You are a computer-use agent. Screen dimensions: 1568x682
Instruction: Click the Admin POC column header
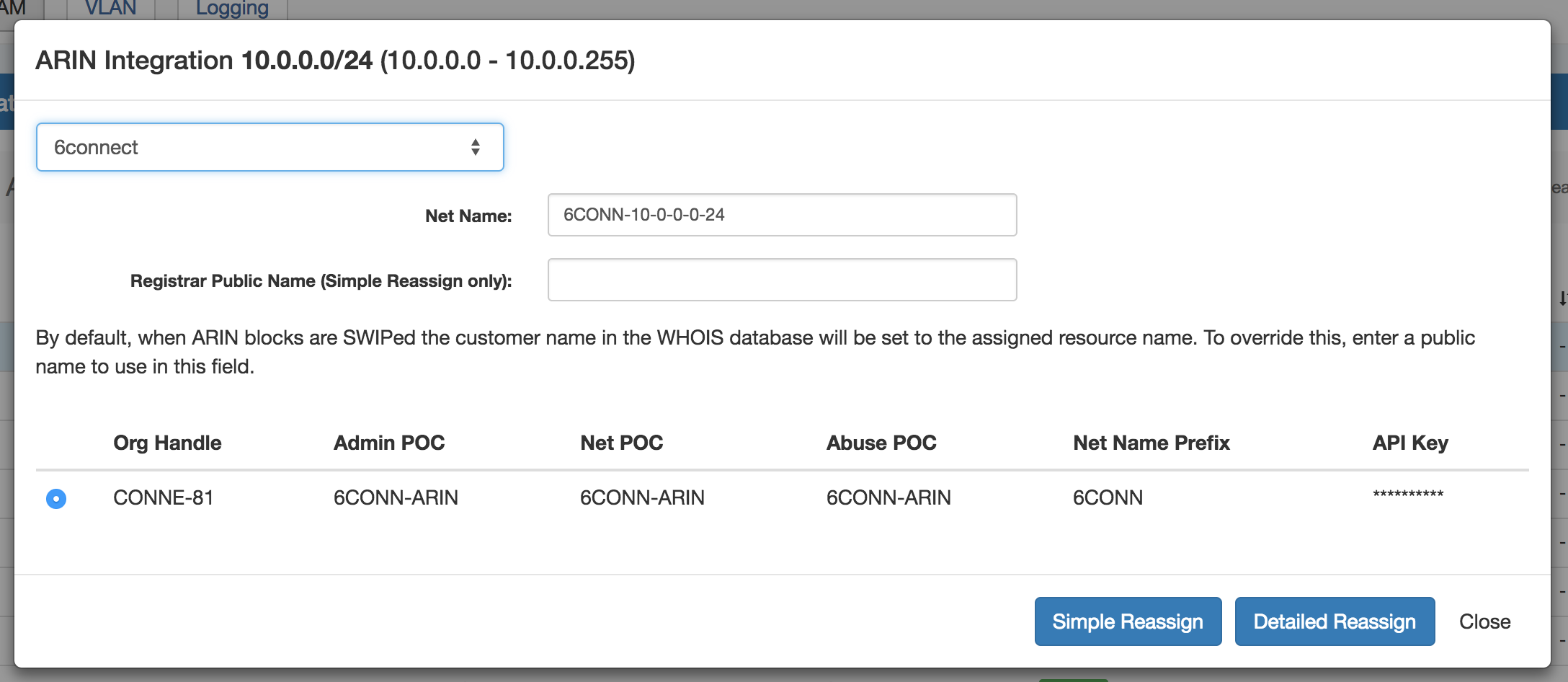389,443
